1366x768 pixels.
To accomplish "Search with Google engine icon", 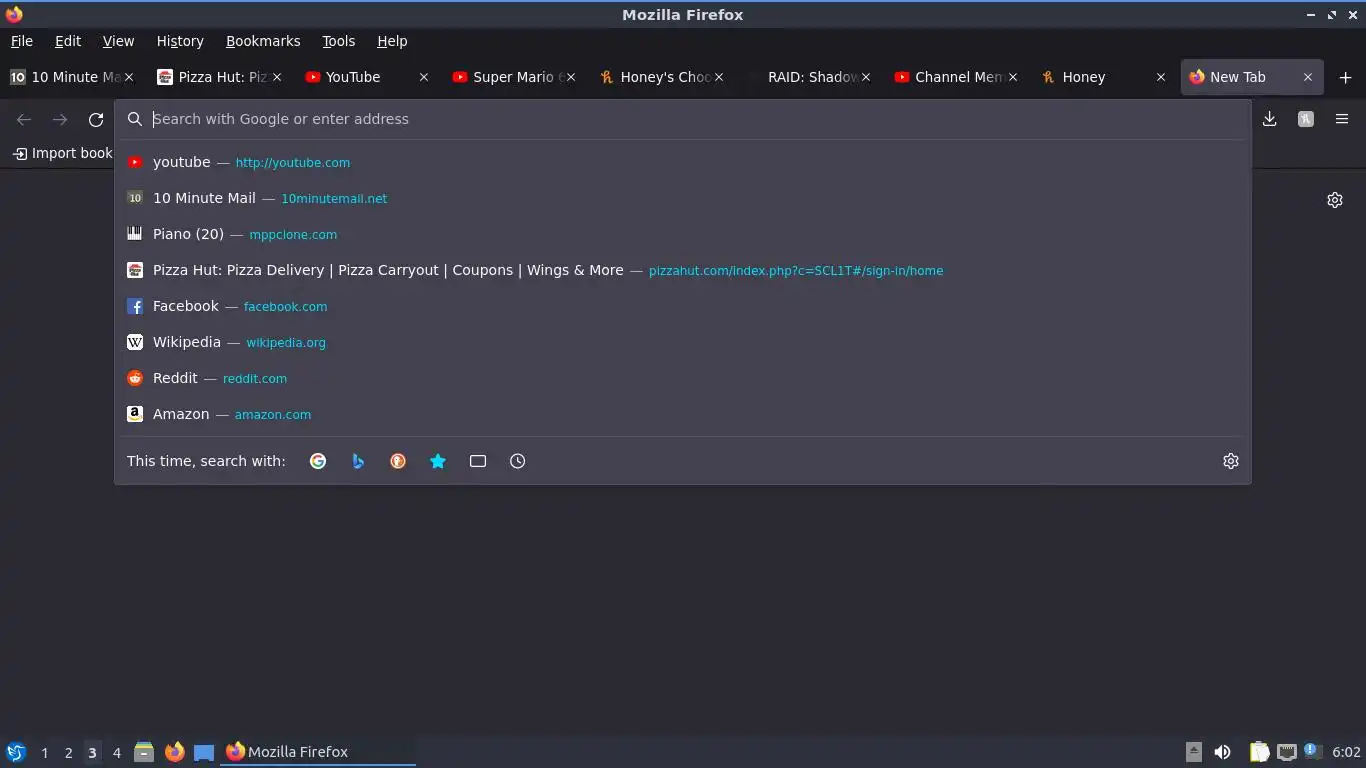I will point(318,461).
